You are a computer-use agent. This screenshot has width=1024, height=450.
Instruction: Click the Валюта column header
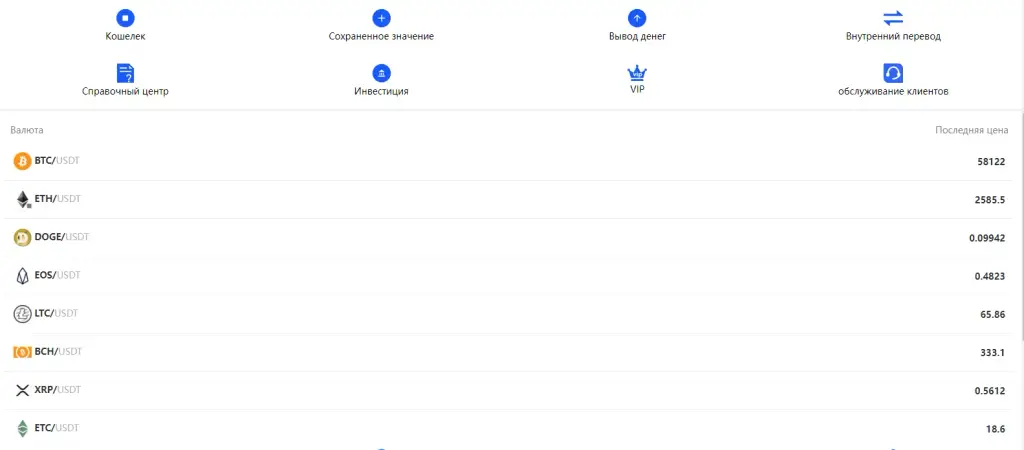(27, 130)
